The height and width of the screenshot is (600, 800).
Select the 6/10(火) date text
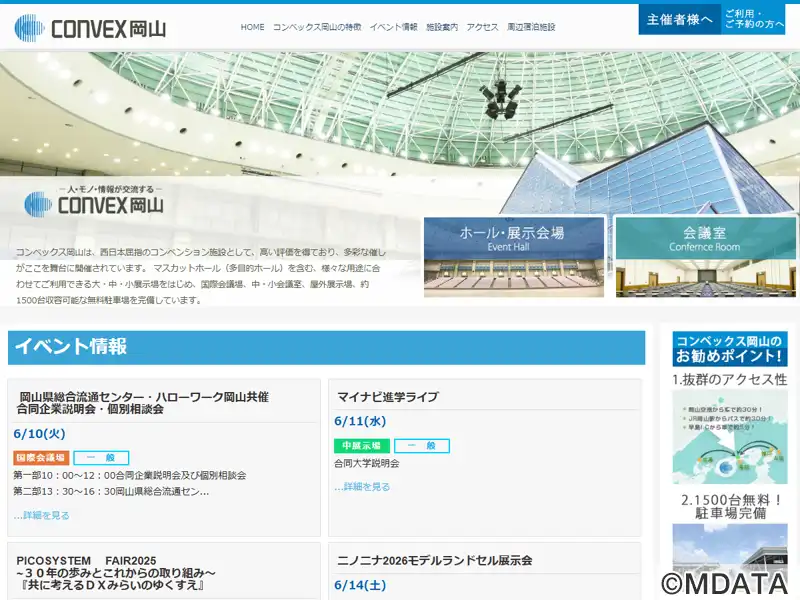pyautogui.click(x=39, y=434)
